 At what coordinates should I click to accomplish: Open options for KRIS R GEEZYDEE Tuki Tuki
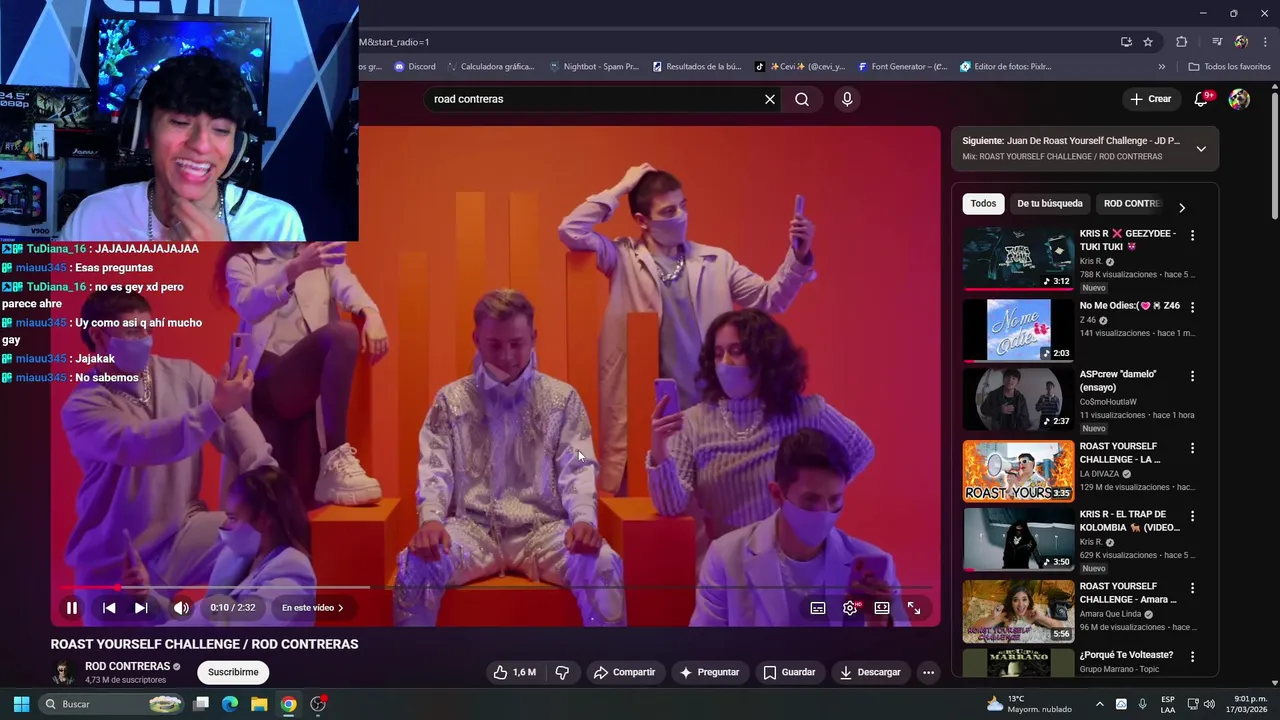point(1192,236)
